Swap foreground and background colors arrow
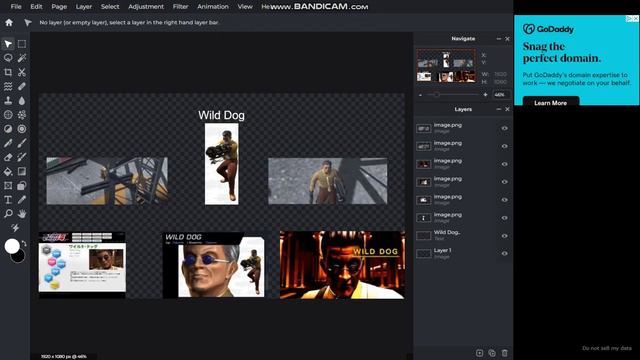 [24, 243]
